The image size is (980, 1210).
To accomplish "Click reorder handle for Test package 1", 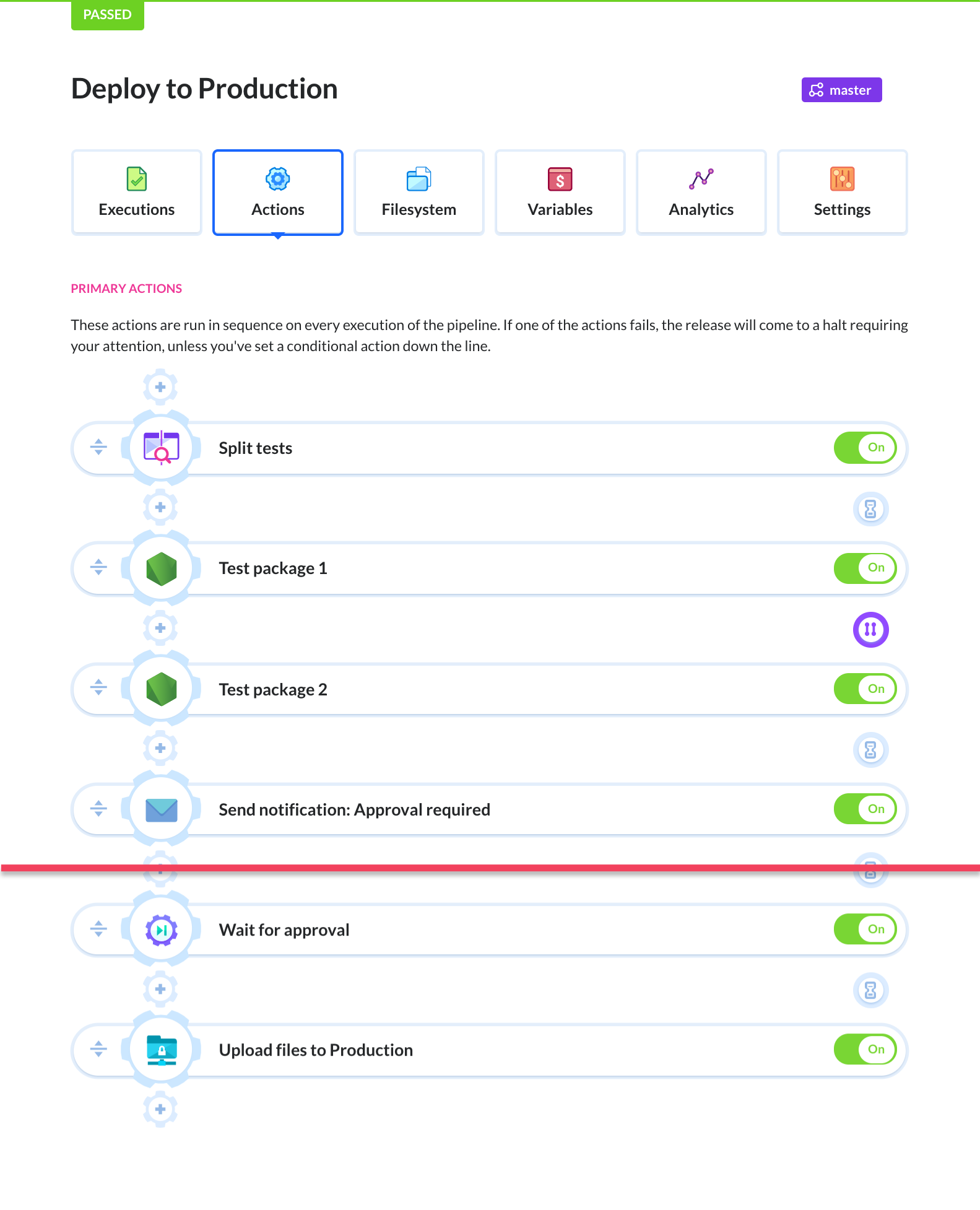I will pos(98,567).
